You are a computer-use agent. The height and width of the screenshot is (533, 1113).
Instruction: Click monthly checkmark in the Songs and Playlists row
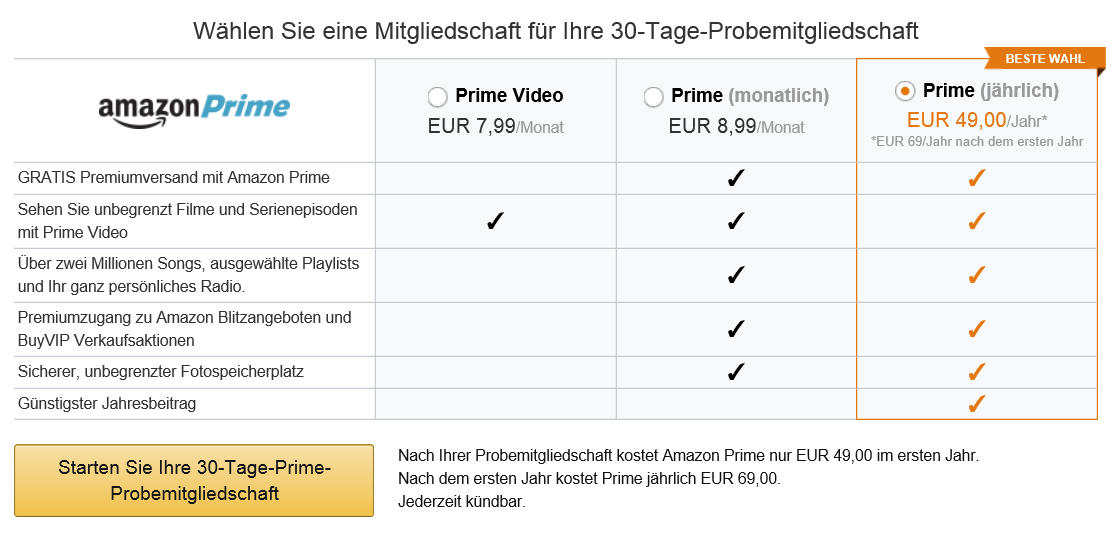pyautogui.click(x=736, y=275)
